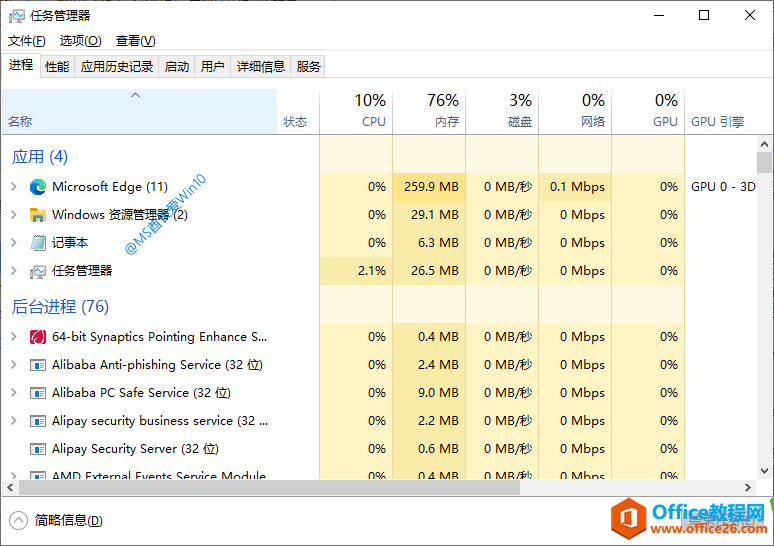Viewport: 774px width, 546px height.
Task: Switch to the 启动 tab
Action: tap(177, 66)
